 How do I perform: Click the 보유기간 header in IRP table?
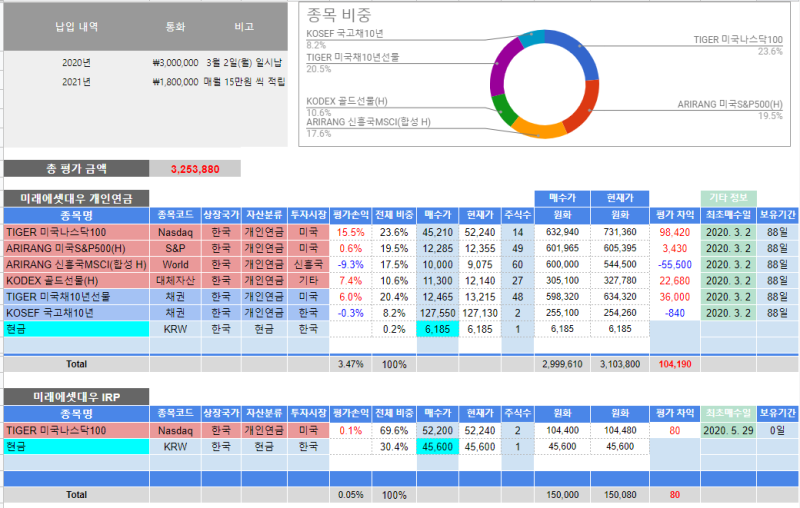[778, 414]
